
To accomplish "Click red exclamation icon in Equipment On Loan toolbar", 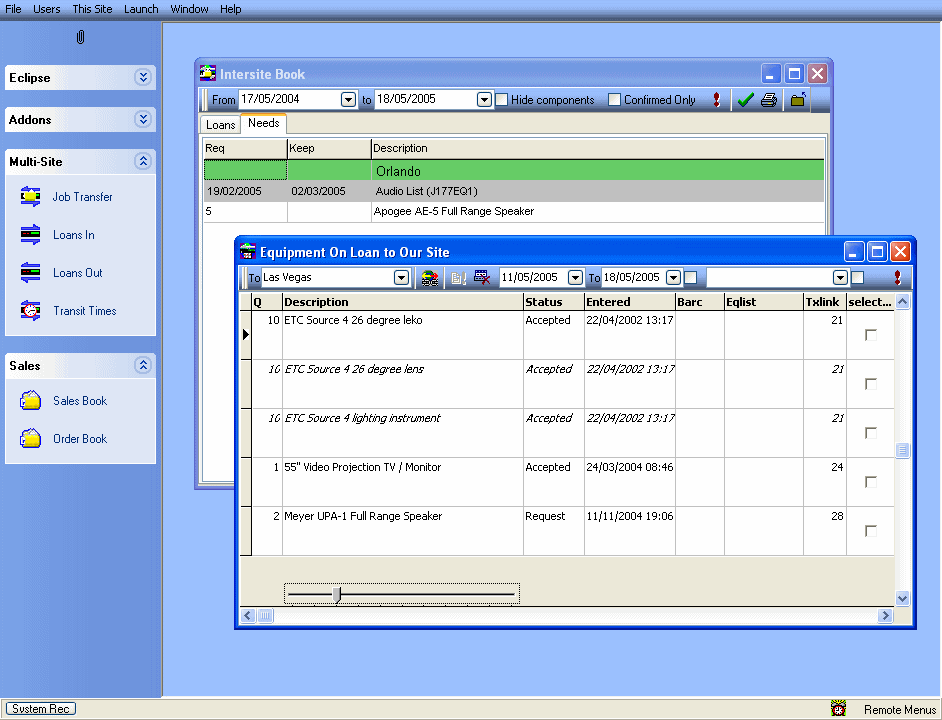I will [x=898, y=277].
